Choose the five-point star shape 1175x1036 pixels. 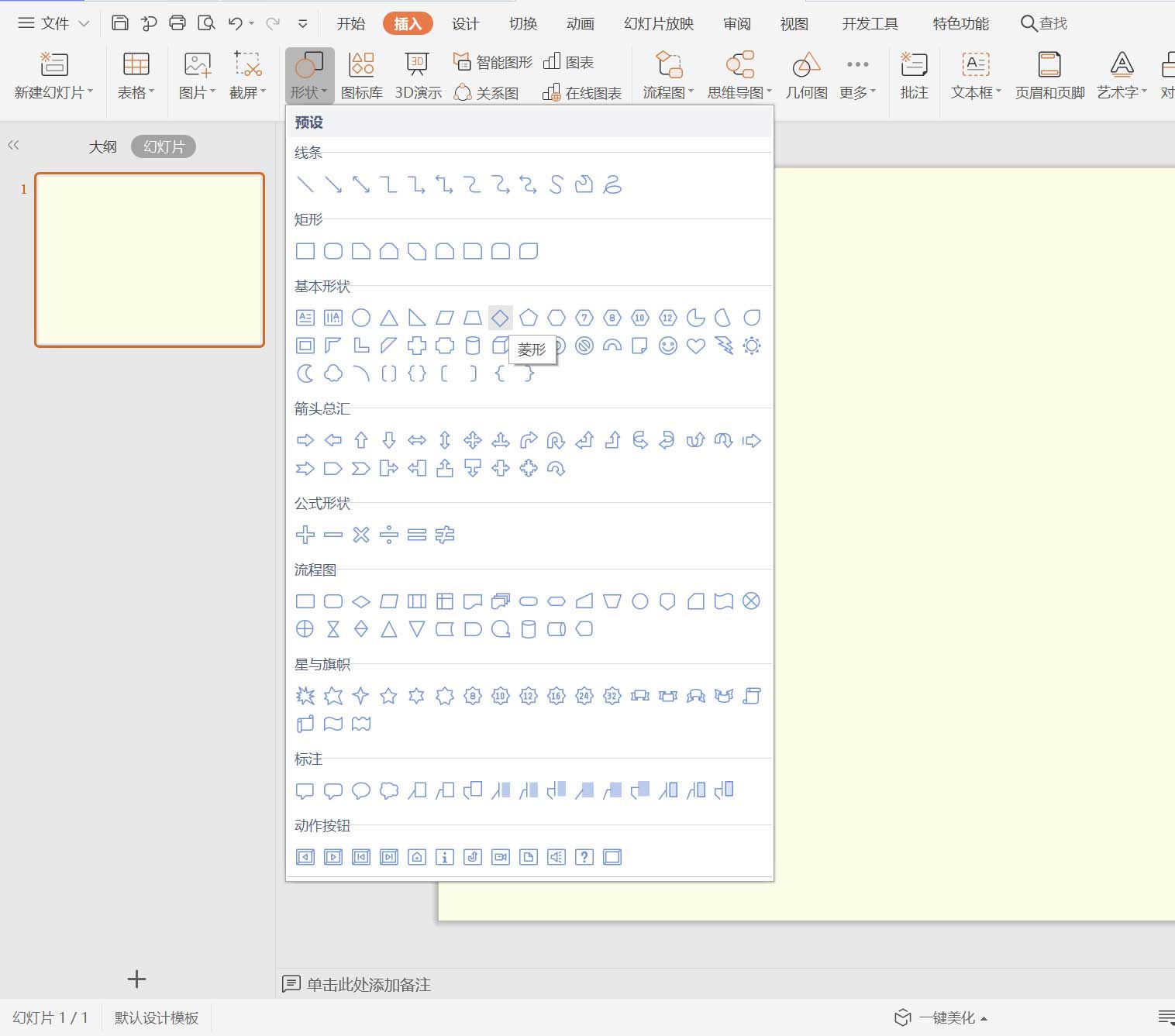click(389, 696)
